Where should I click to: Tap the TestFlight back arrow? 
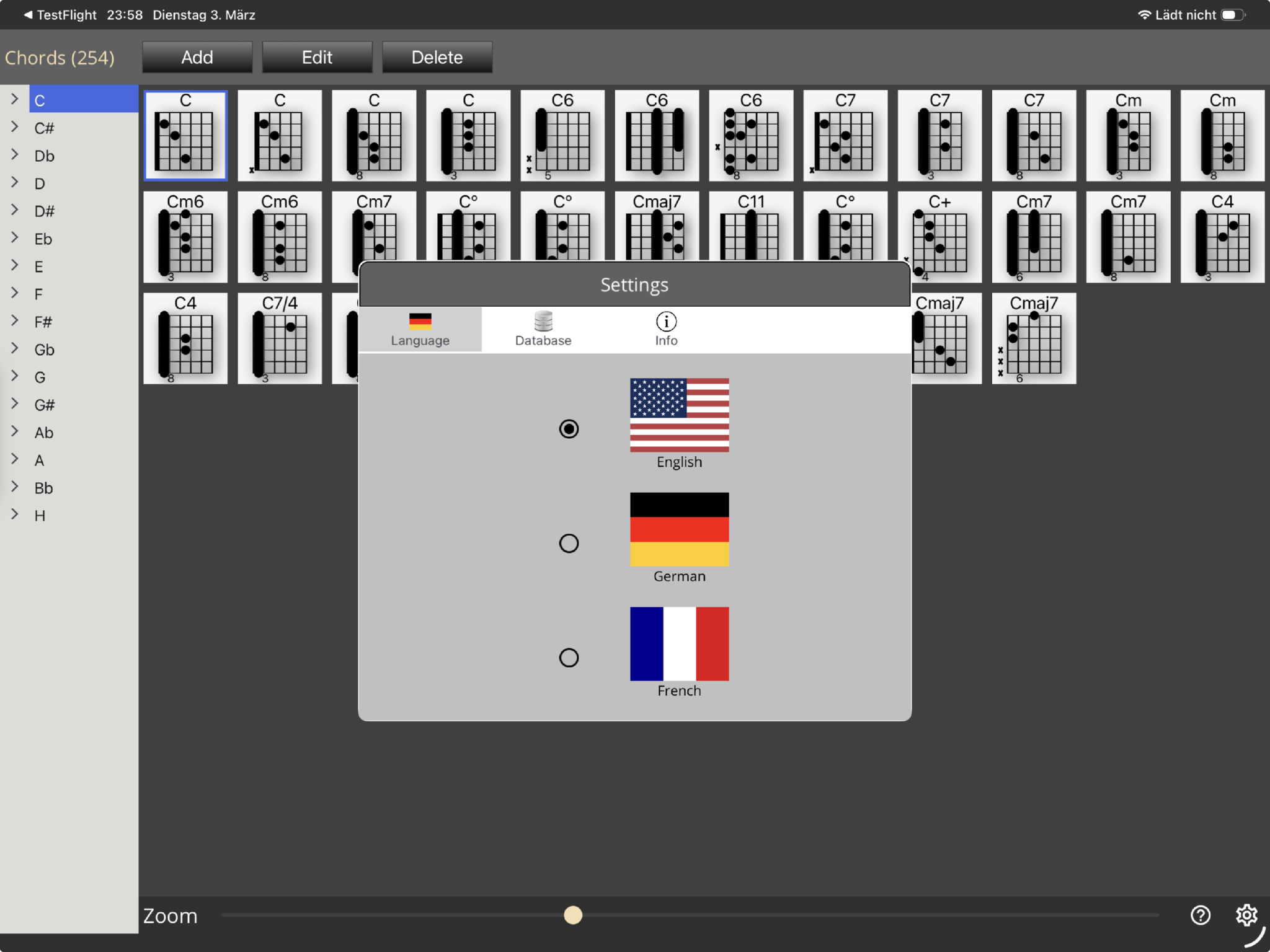(29, 15)
